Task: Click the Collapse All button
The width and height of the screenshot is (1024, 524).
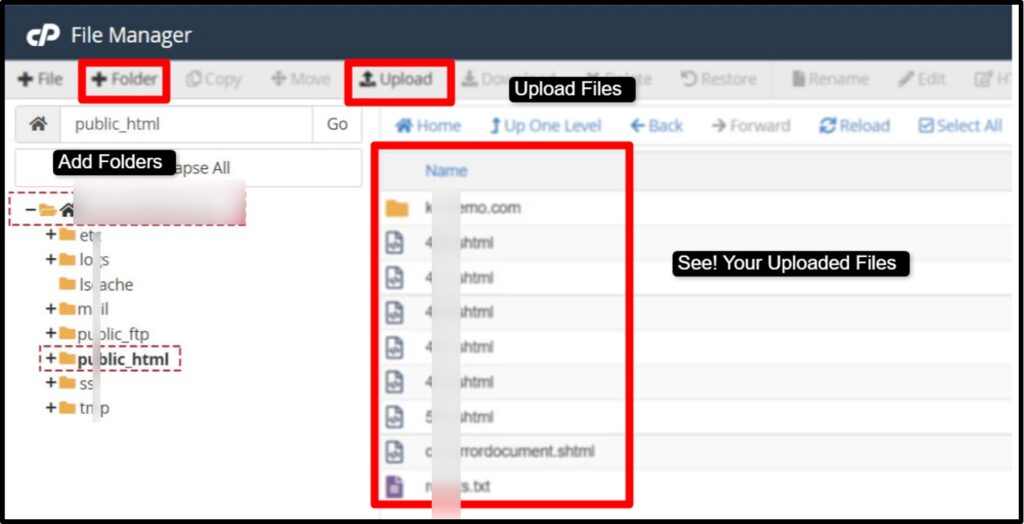Action: click(x=188, y=168)
